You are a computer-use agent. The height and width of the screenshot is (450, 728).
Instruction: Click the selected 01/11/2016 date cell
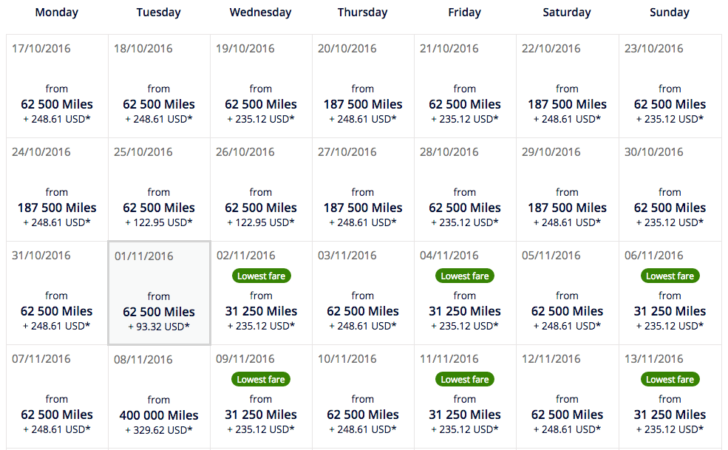(159, 293)
